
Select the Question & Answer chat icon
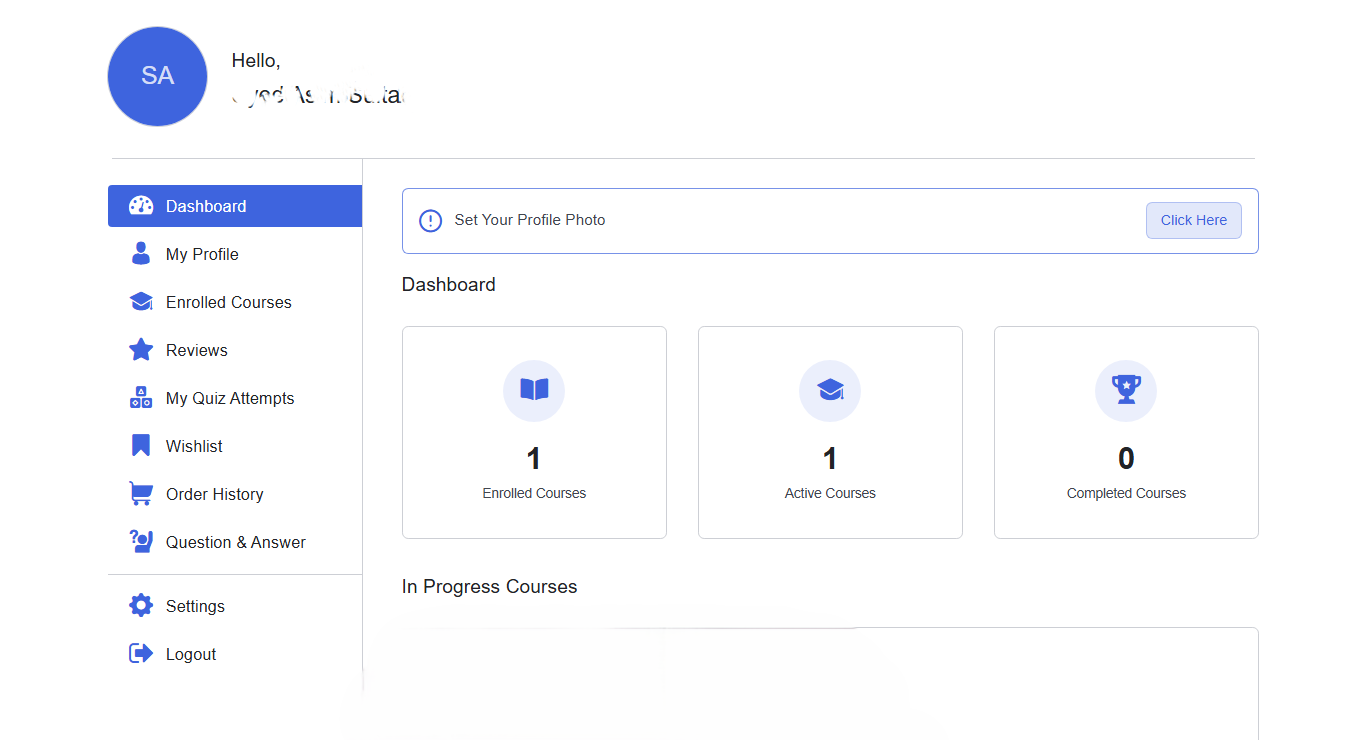[x=139, y=541]
